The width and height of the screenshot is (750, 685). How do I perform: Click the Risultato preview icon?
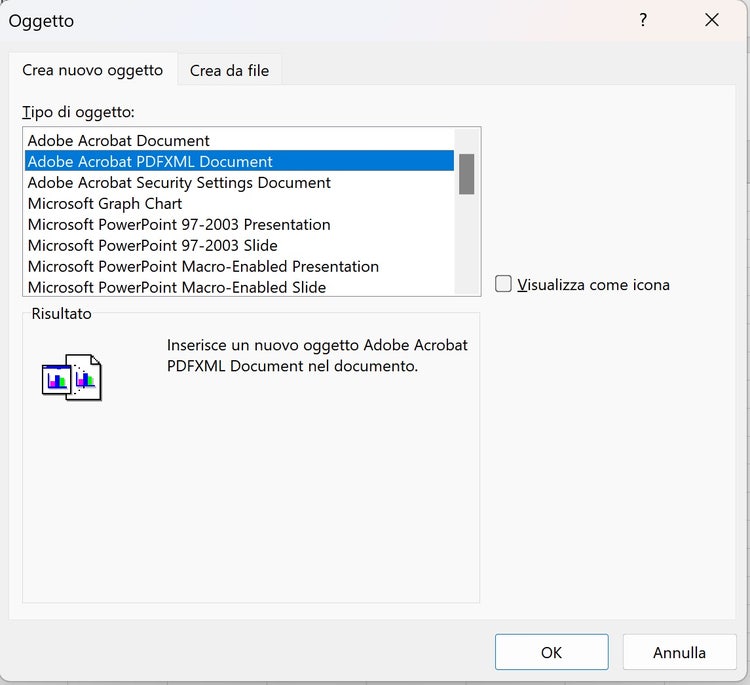72,377
